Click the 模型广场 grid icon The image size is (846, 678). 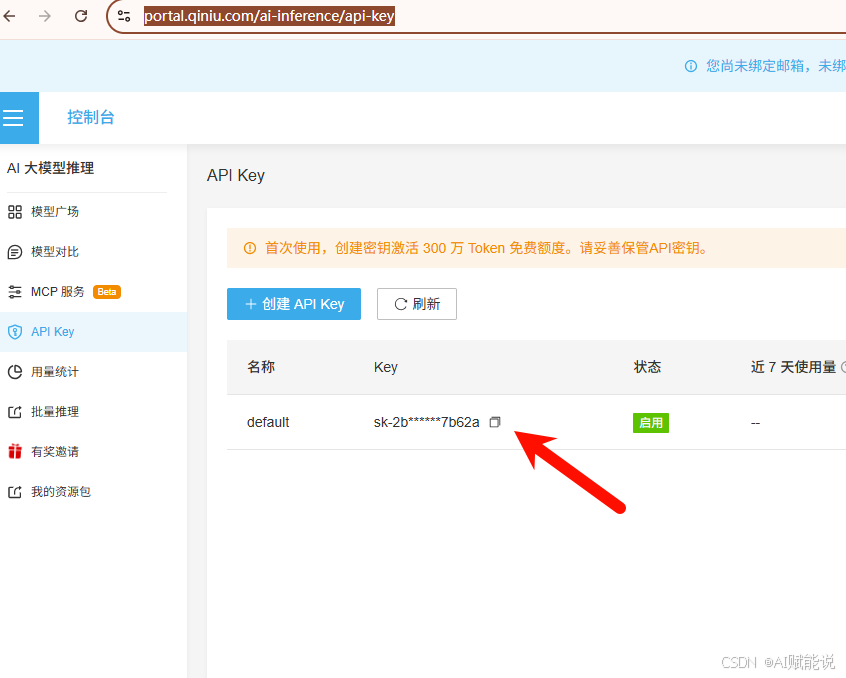tap(15, 211)
